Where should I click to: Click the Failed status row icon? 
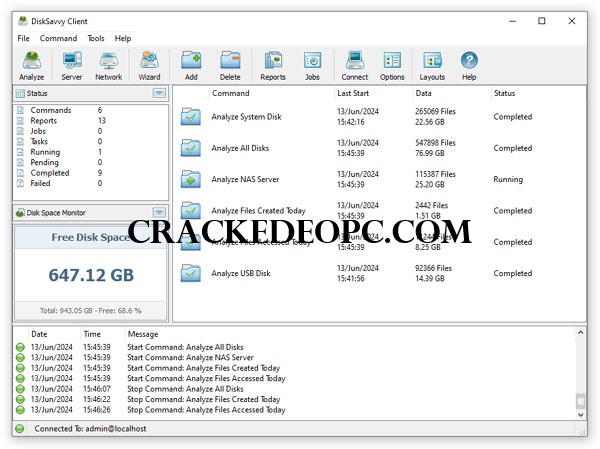20,183
